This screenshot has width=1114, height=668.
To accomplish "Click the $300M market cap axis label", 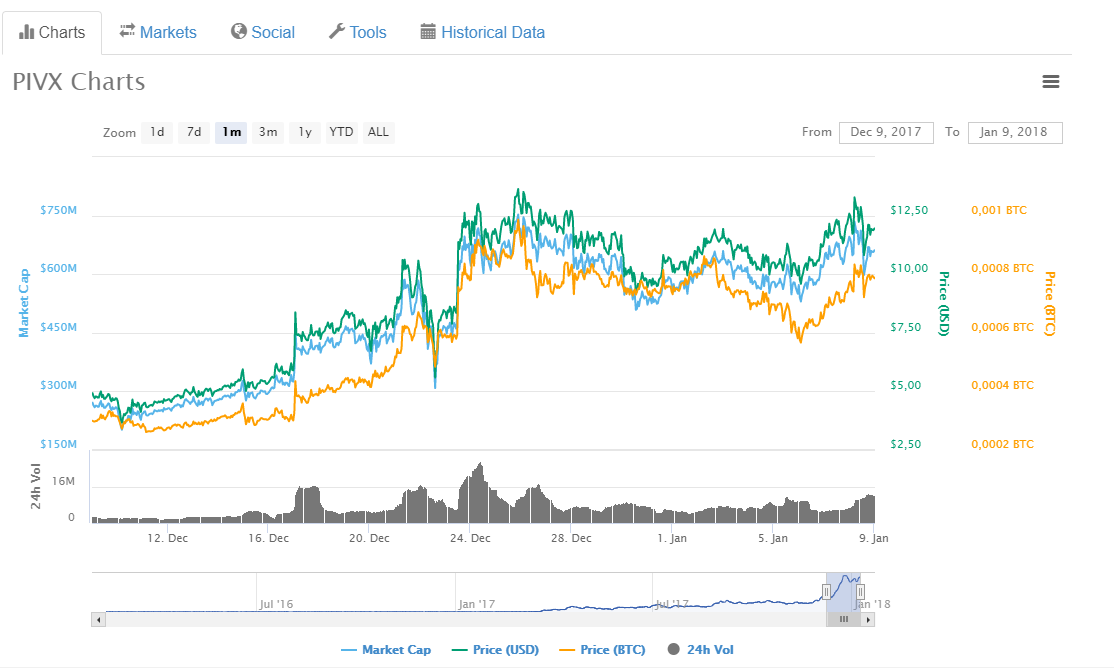I will (x=58, y=385).
